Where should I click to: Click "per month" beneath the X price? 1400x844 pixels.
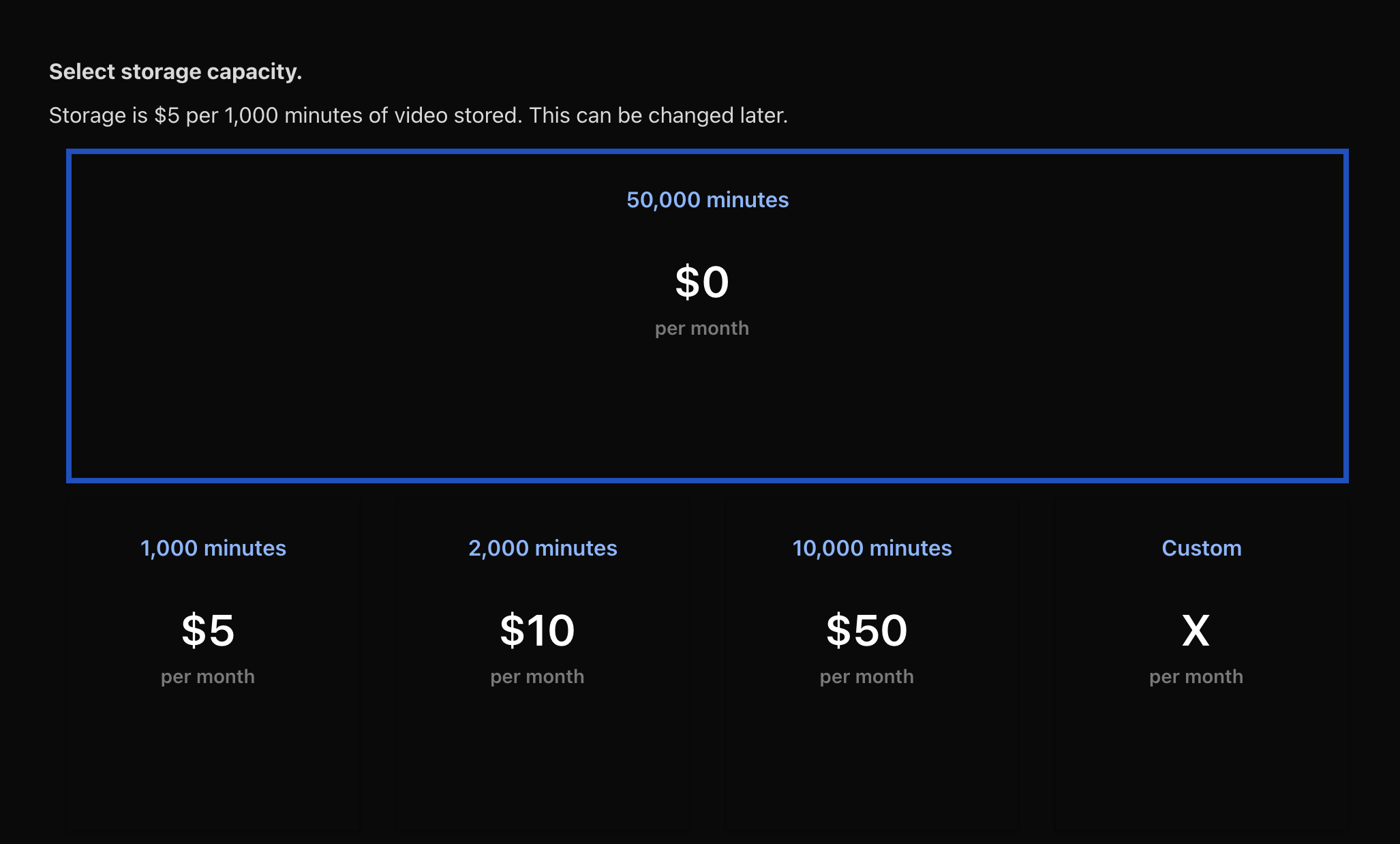(1196, 677)
